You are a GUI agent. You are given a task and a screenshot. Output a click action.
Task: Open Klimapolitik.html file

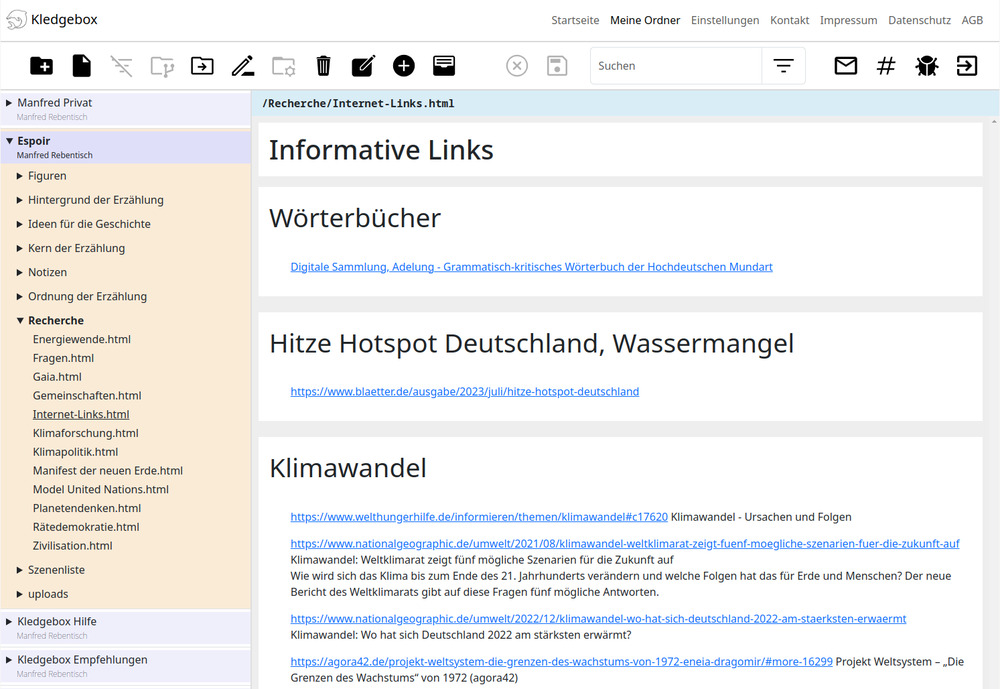point(75,452)
